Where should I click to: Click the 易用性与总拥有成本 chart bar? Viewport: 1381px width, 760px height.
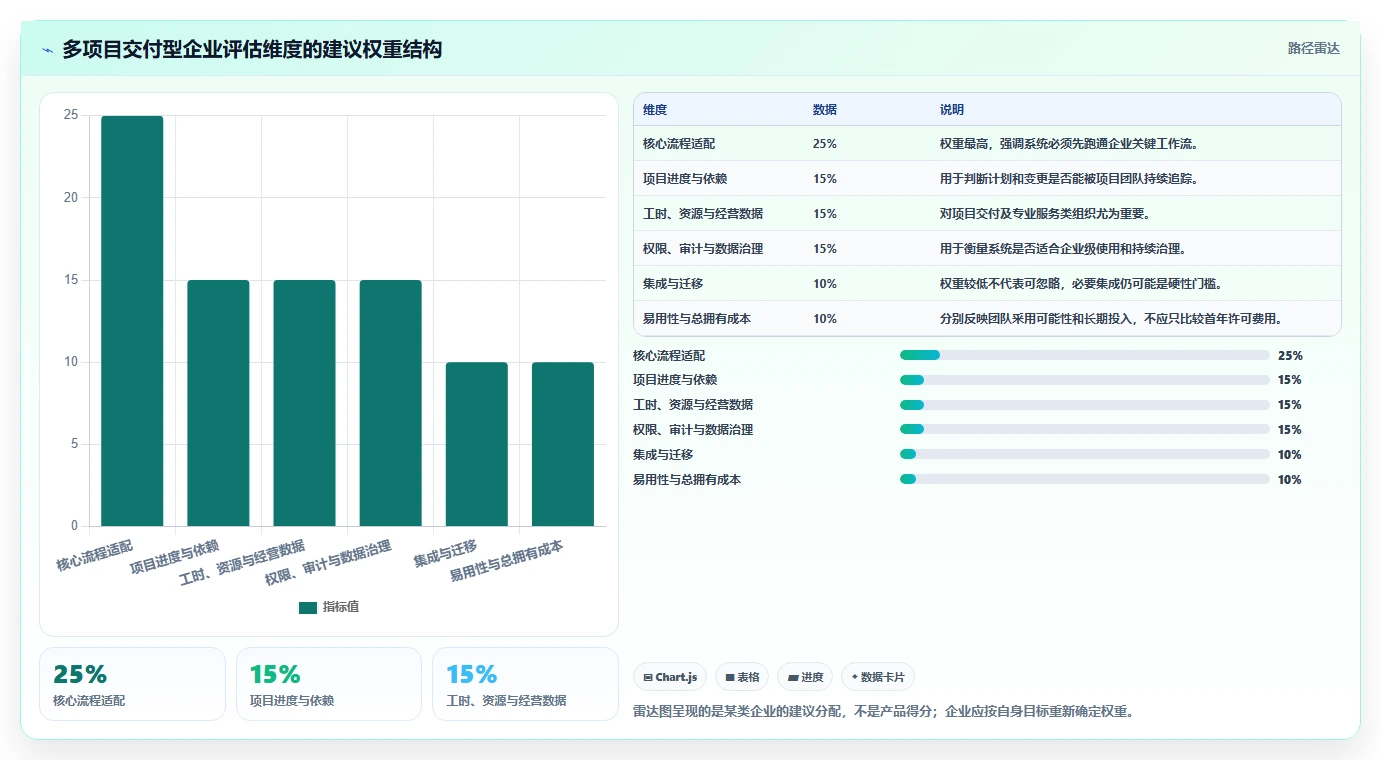562,444
